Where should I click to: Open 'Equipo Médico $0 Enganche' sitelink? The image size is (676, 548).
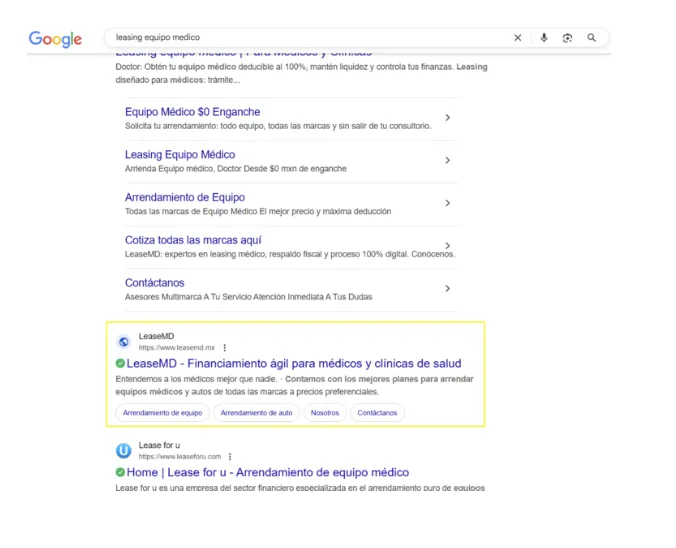click(x=192, y=112)
